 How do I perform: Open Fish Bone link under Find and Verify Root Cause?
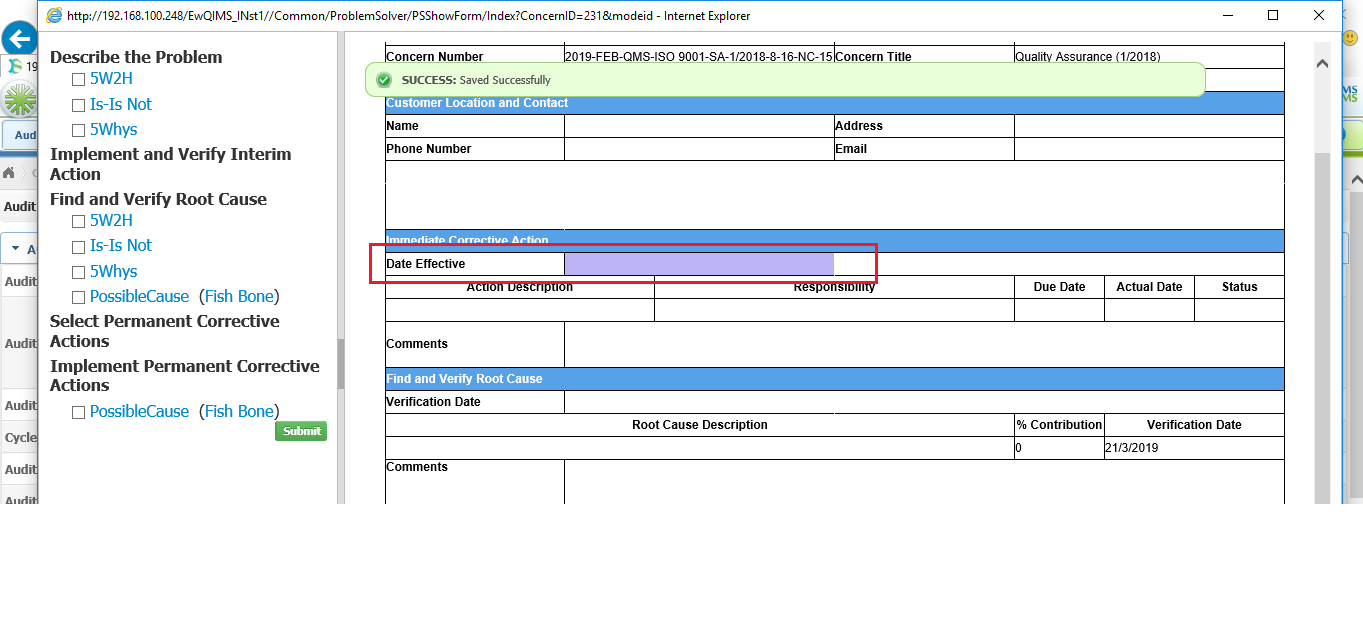coord(239,296)
